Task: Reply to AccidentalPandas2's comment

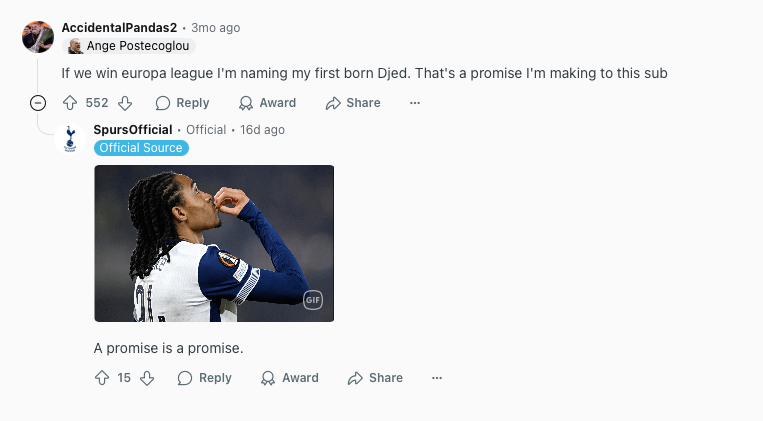Action: point(182,103)
